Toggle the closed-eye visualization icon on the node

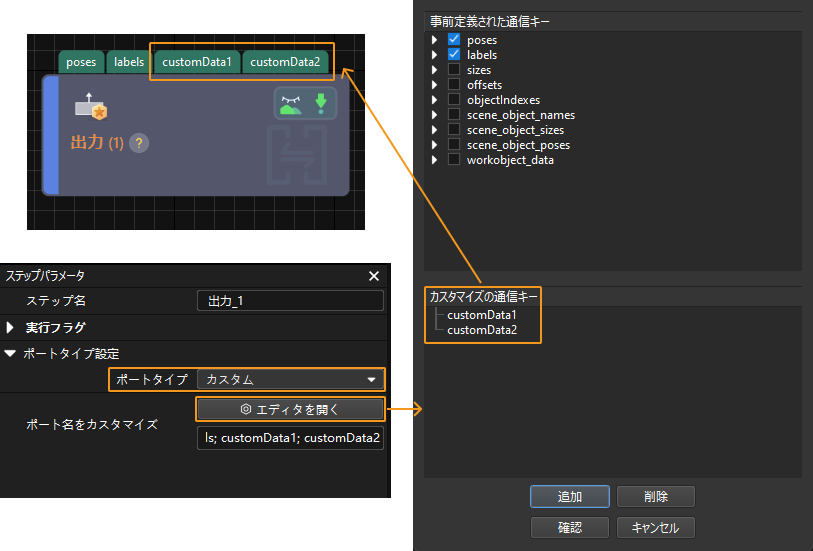tap(291, 103)
